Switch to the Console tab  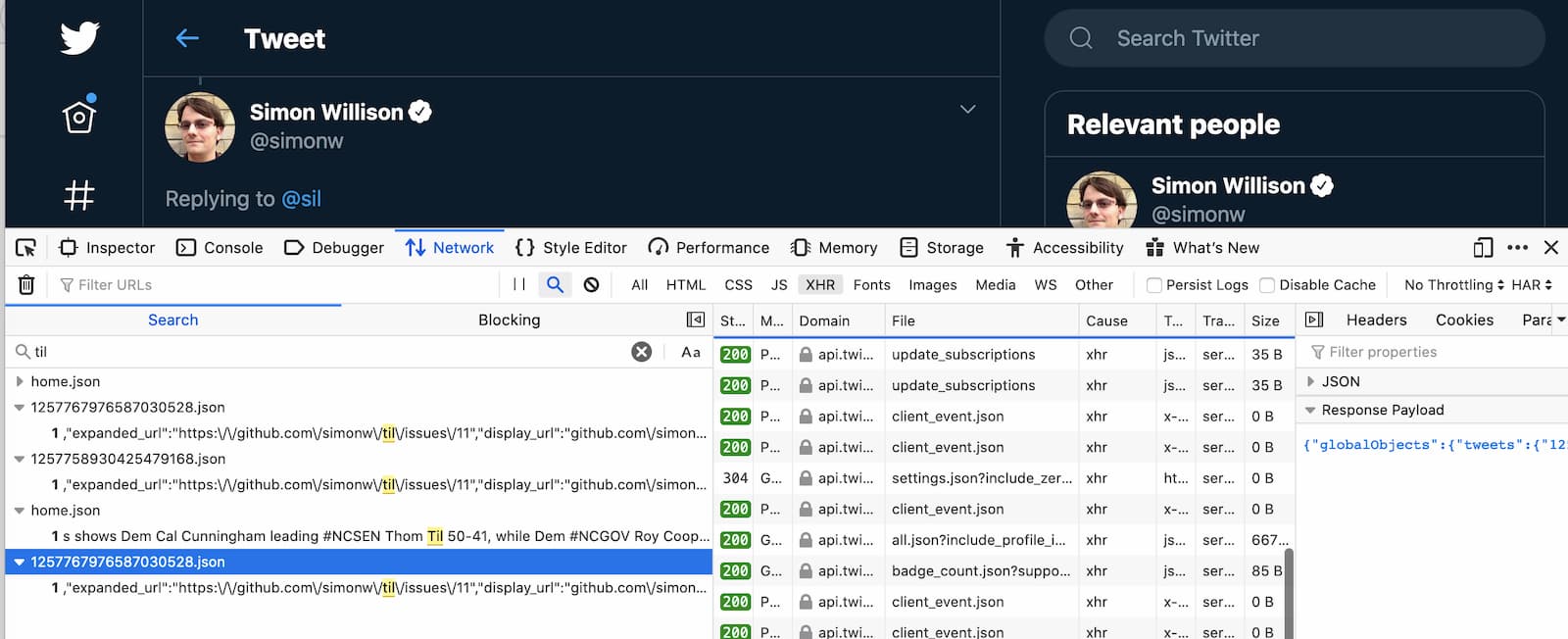pos(220,248)
